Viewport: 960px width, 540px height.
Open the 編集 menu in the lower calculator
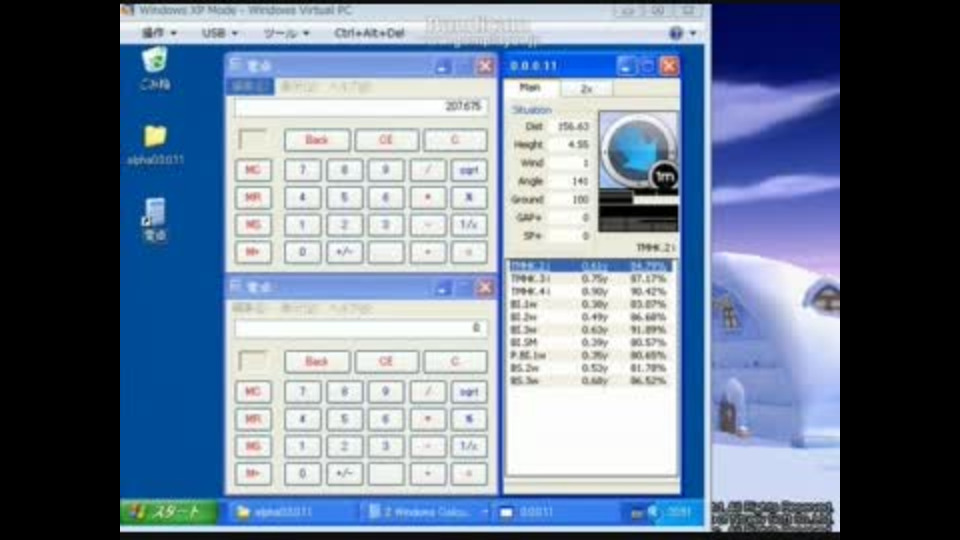[249, 309]
